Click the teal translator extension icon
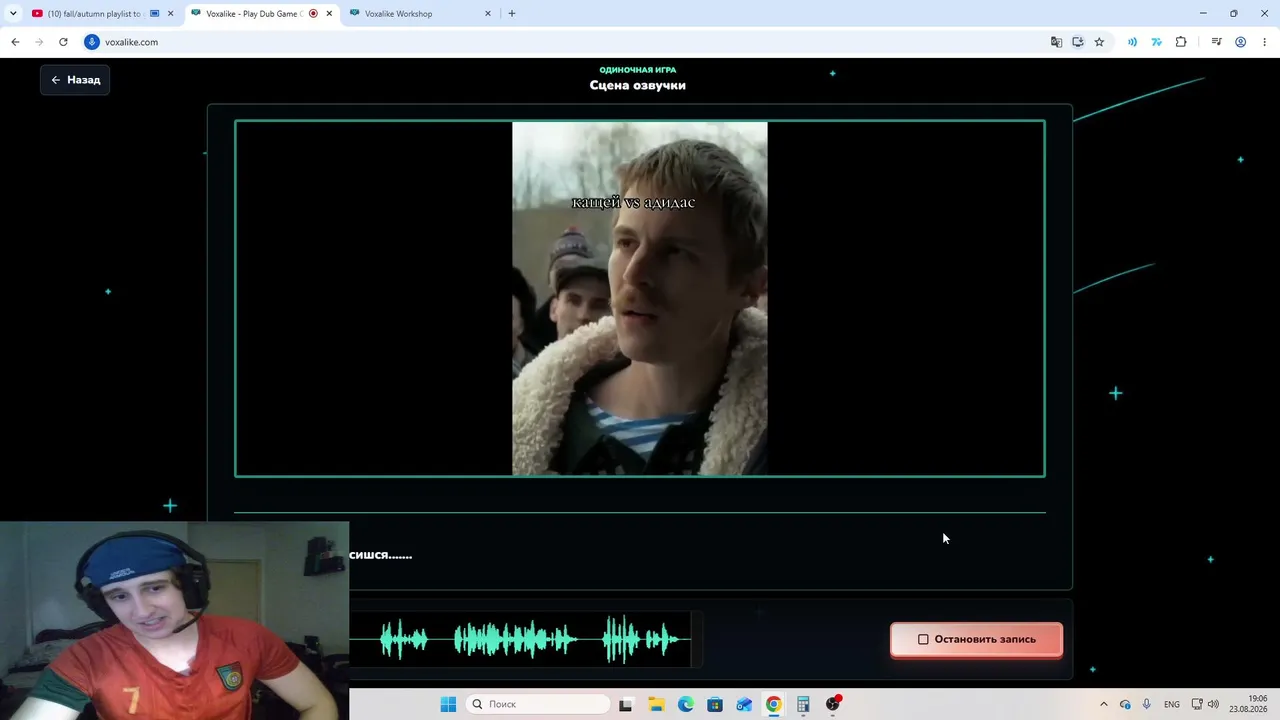 point(1156,42)
